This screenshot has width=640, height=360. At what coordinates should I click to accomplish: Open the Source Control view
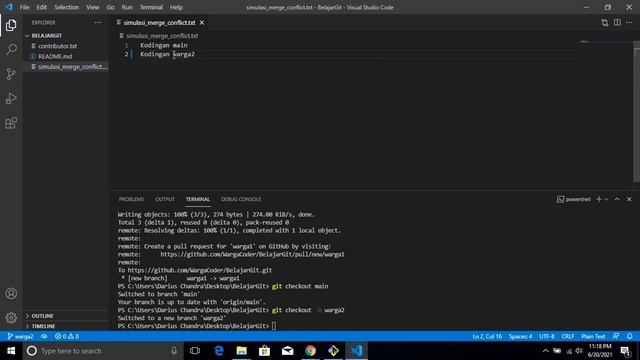coord(11,74)
